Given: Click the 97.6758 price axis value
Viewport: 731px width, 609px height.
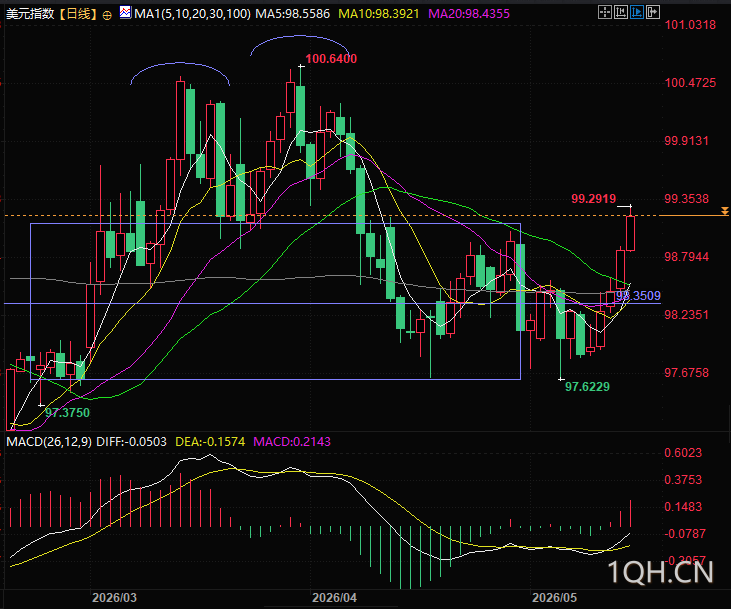Looking at the screenshot, I should tap(686, 373).
